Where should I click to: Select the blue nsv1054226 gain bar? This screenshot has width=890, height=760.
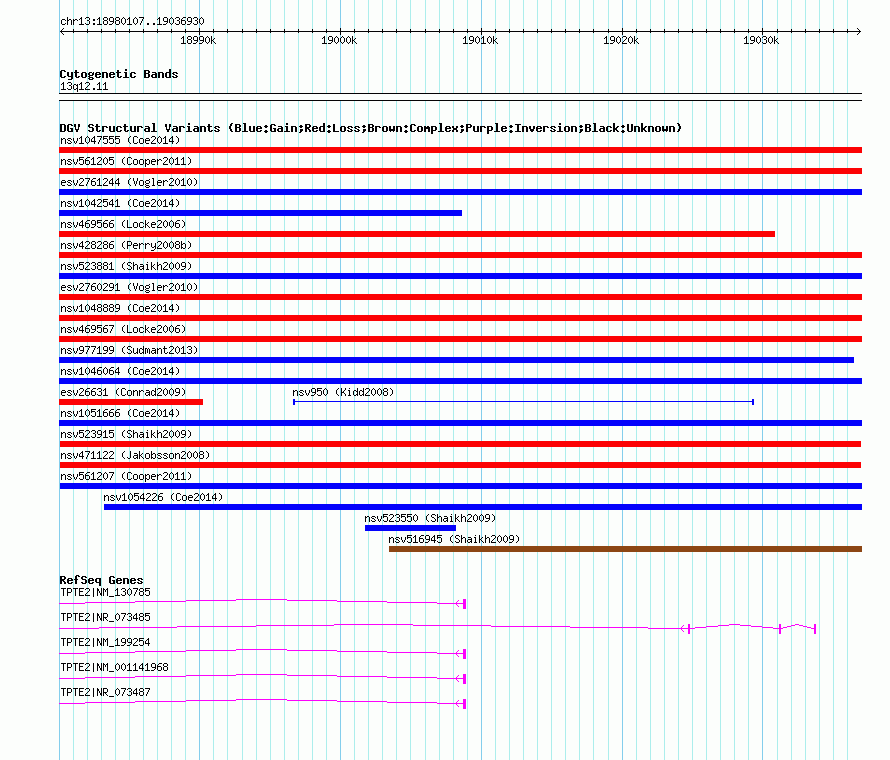click(483, 507)
